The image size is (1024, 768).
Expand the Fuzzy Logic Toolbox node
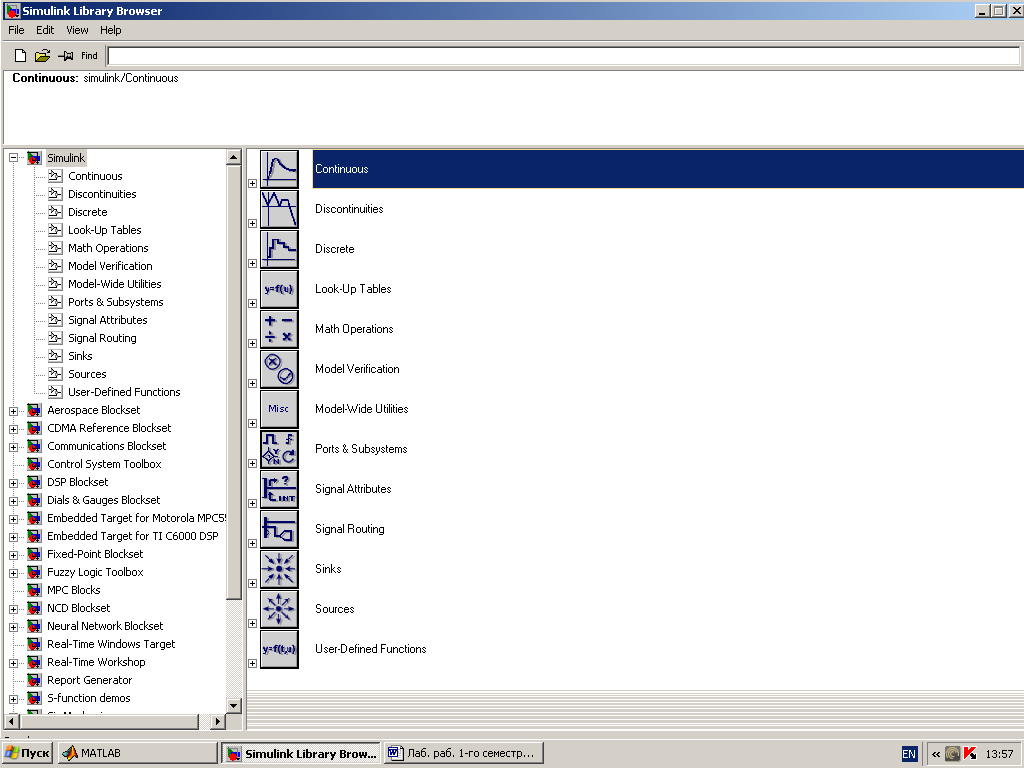(x=13, y=573)
